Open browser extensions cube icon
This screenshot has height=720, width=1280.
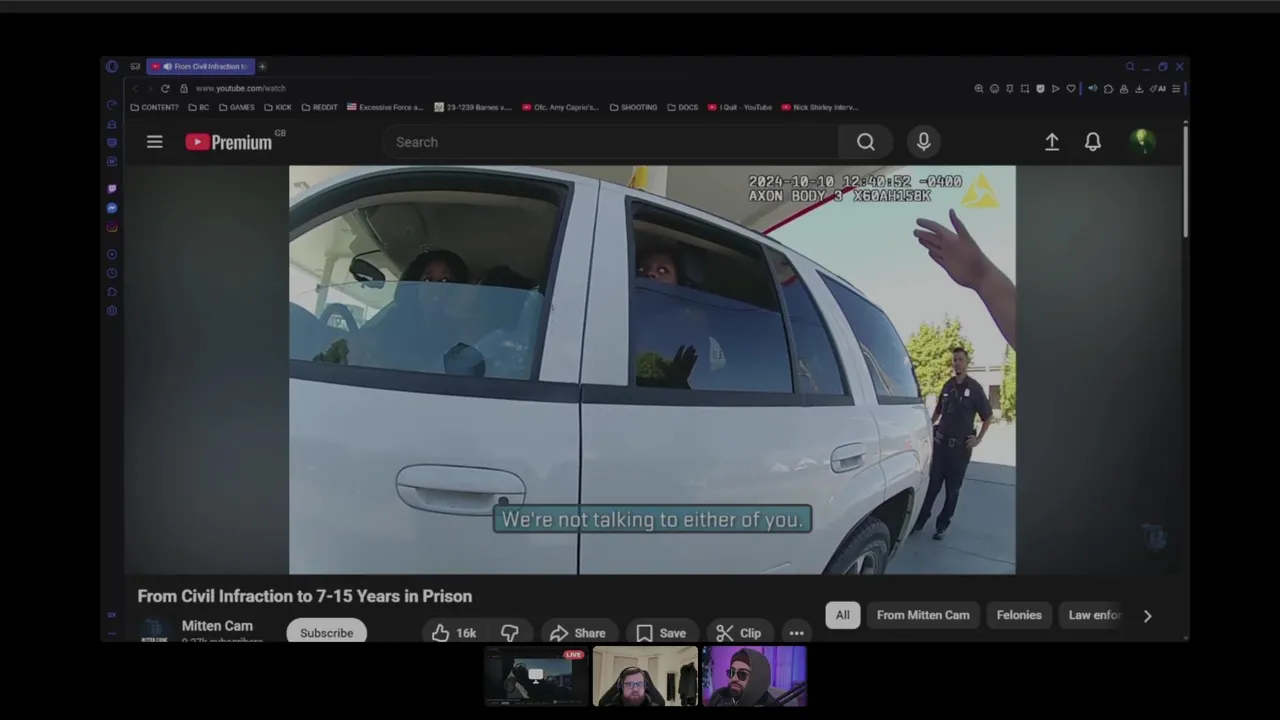[1108, 88]
